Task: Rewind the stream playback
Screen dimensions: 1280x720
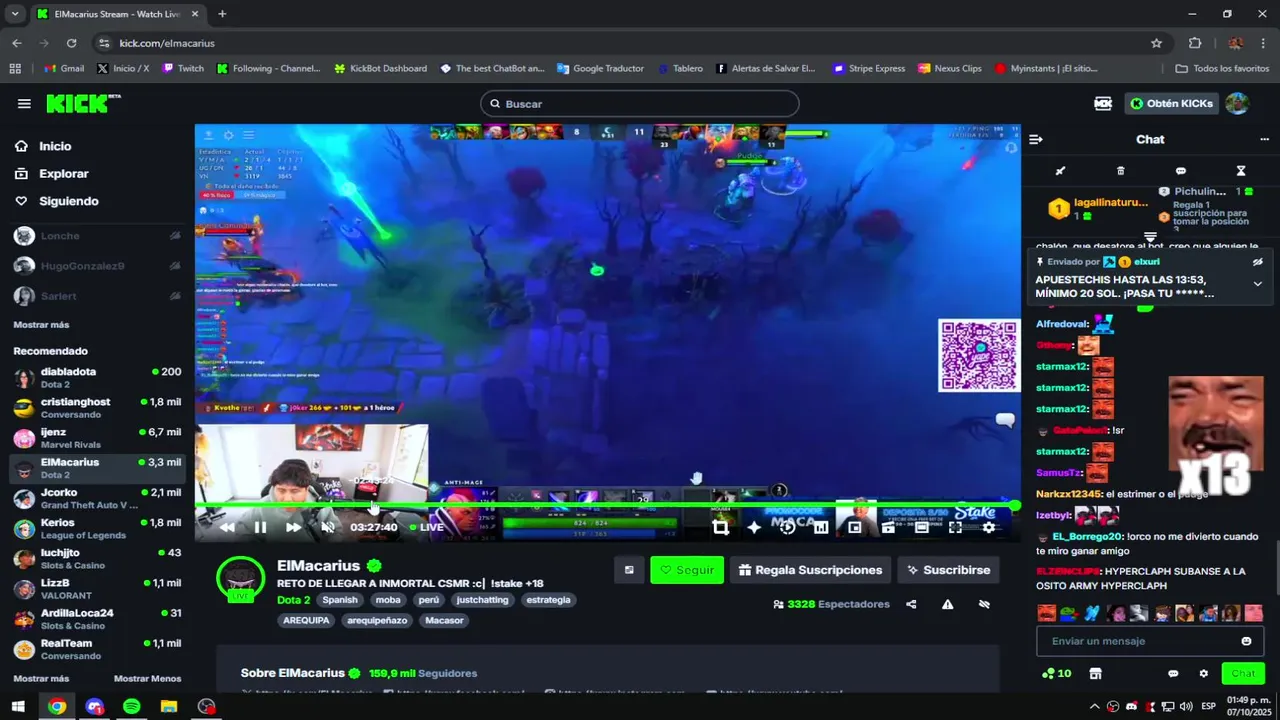Action: pyautogui.click(x=227, y=527)
